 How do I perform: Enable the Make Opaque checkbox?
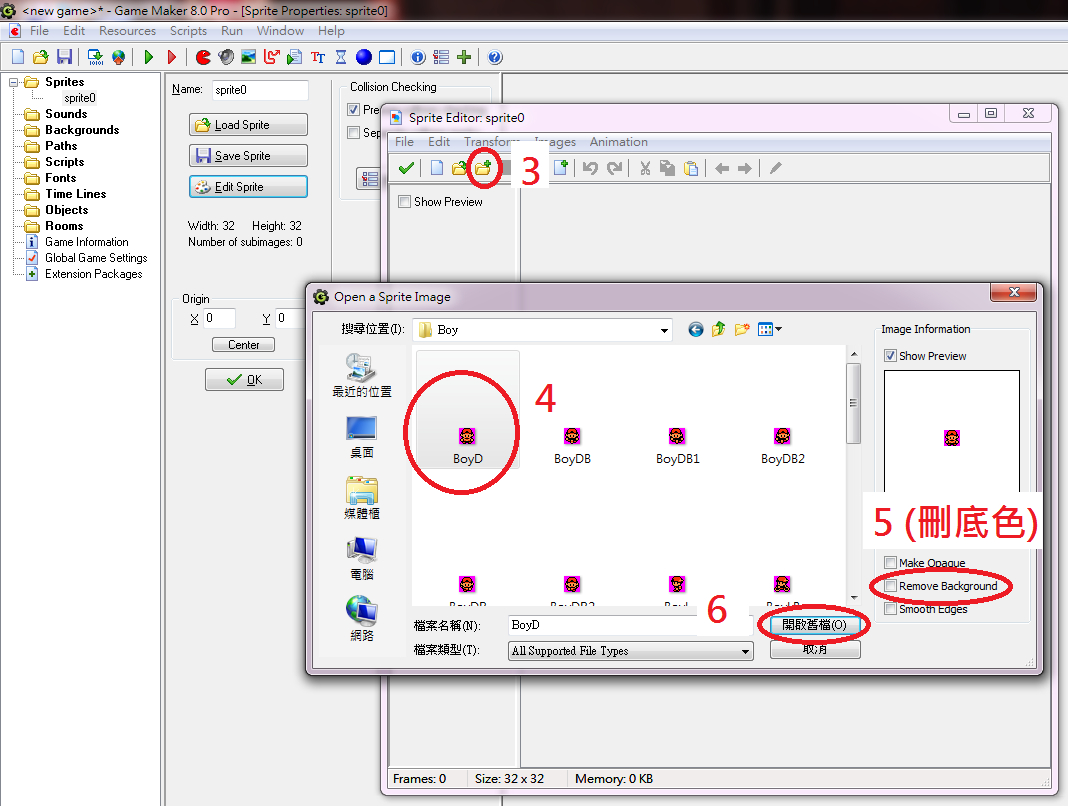click(x=890, y=563)
